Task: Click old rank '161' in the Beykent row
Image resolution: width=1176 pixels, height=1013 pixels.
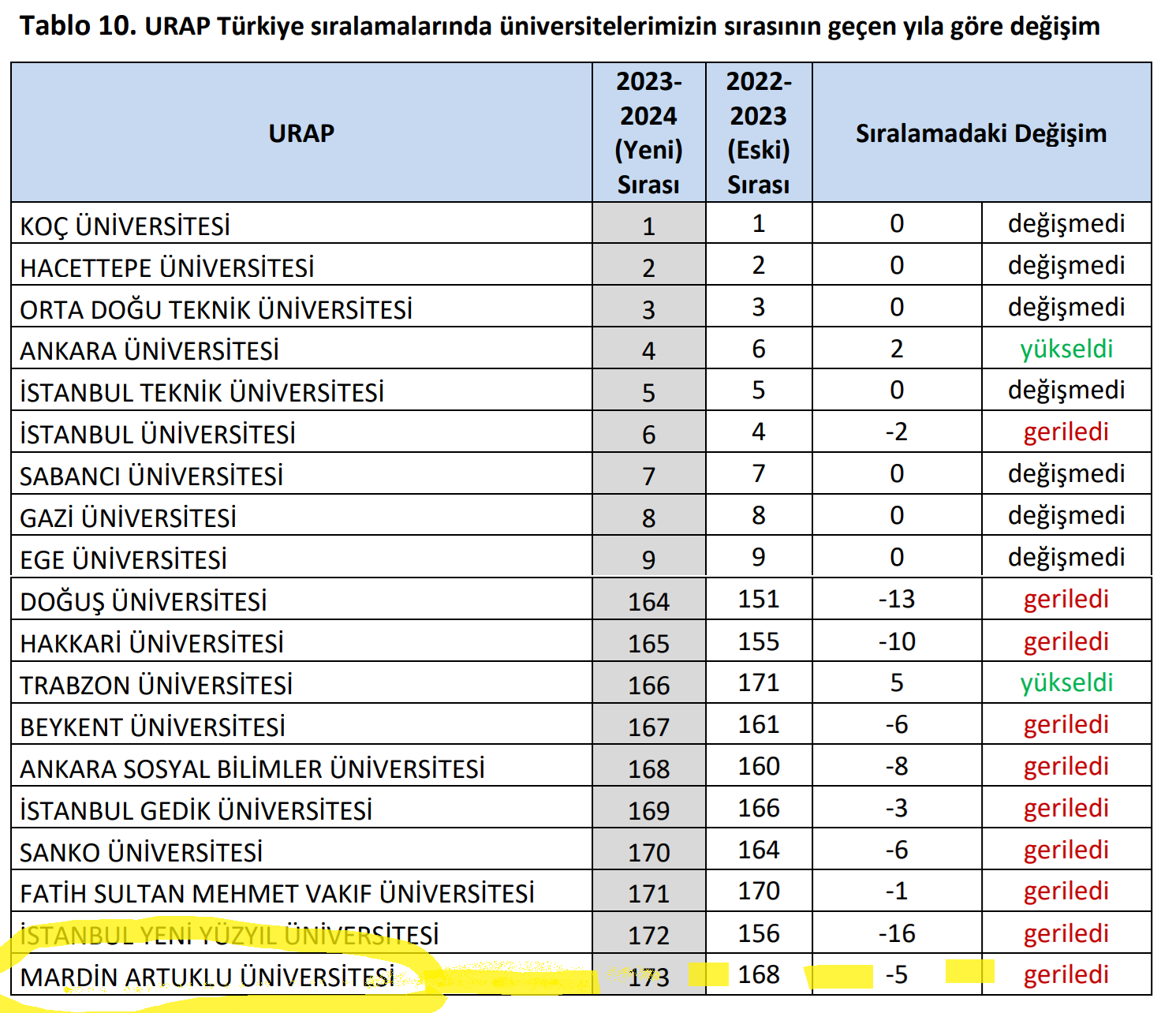Action: pyautogui.click(x=759, y=724)
